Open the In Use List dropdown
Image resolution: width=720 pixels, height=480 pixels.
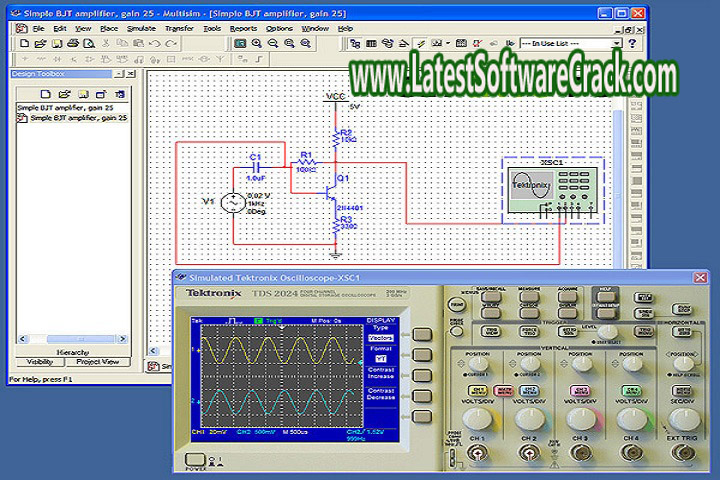617,44
